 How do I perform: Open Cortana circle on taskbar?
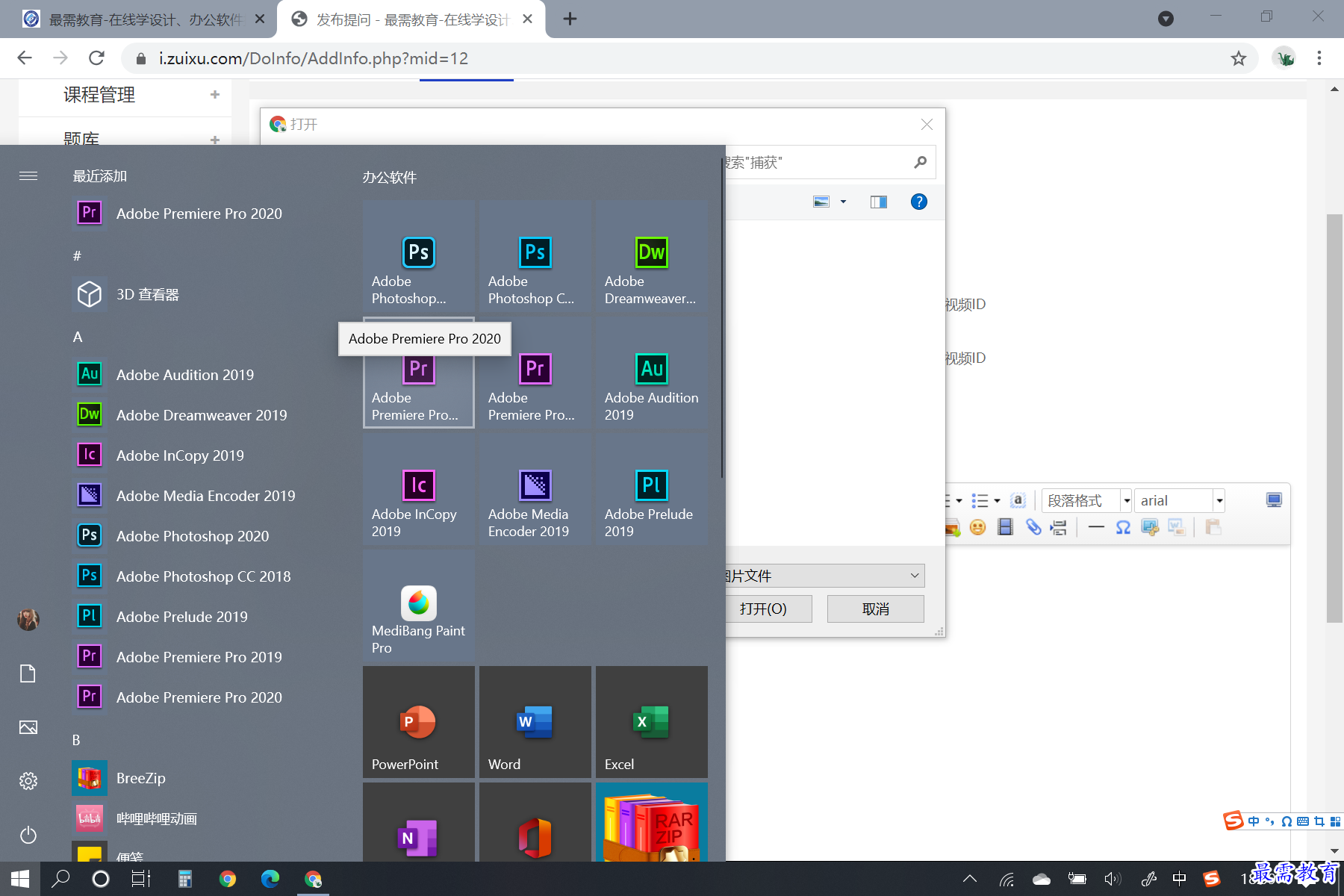(101, 879)
